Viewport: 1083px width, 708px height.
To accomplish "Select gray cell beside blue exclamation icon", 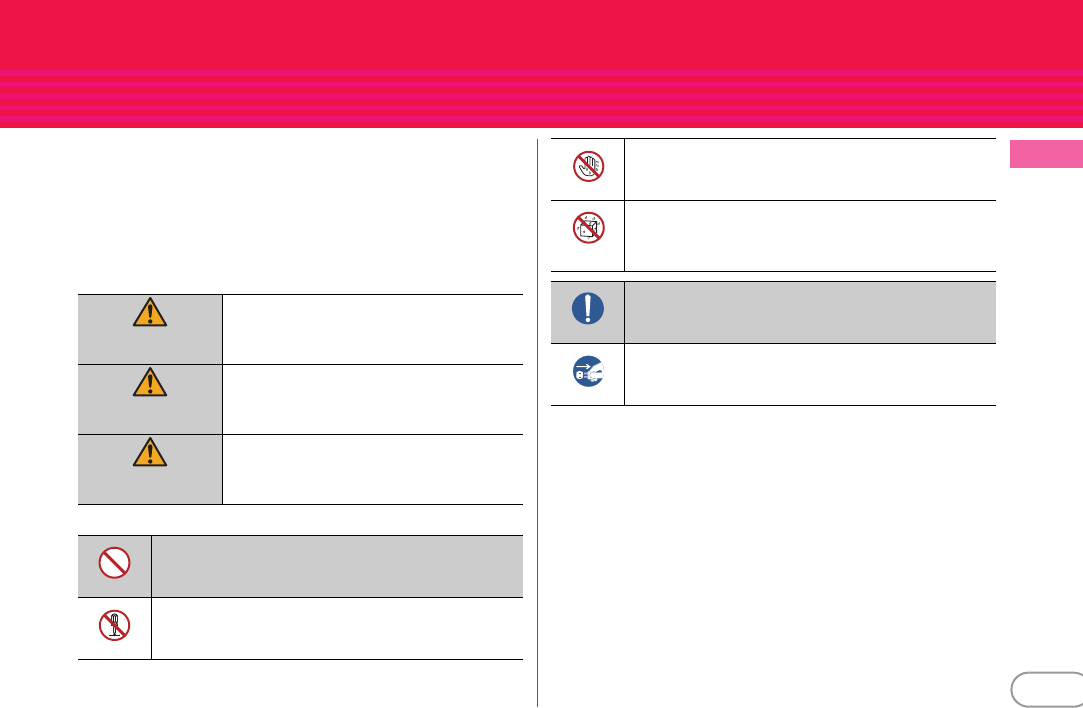I will tap(810, 312).
